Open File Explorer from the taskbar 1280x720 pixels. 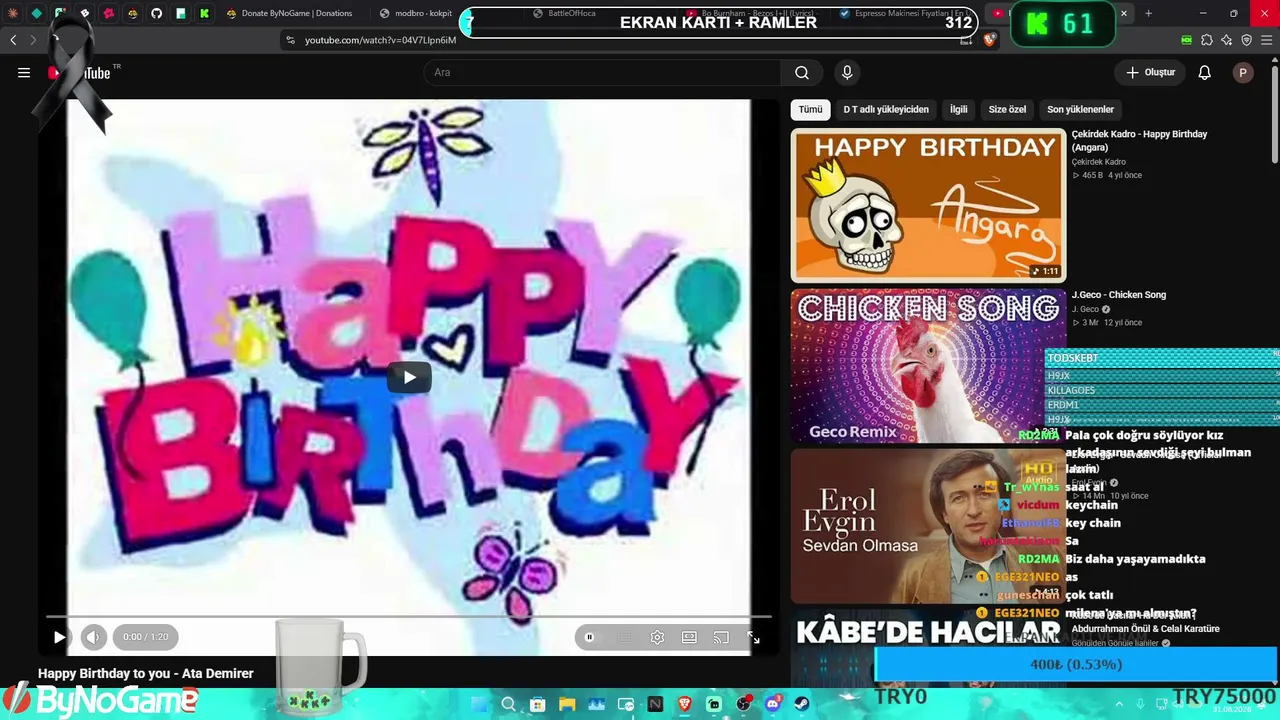(567, 704)
